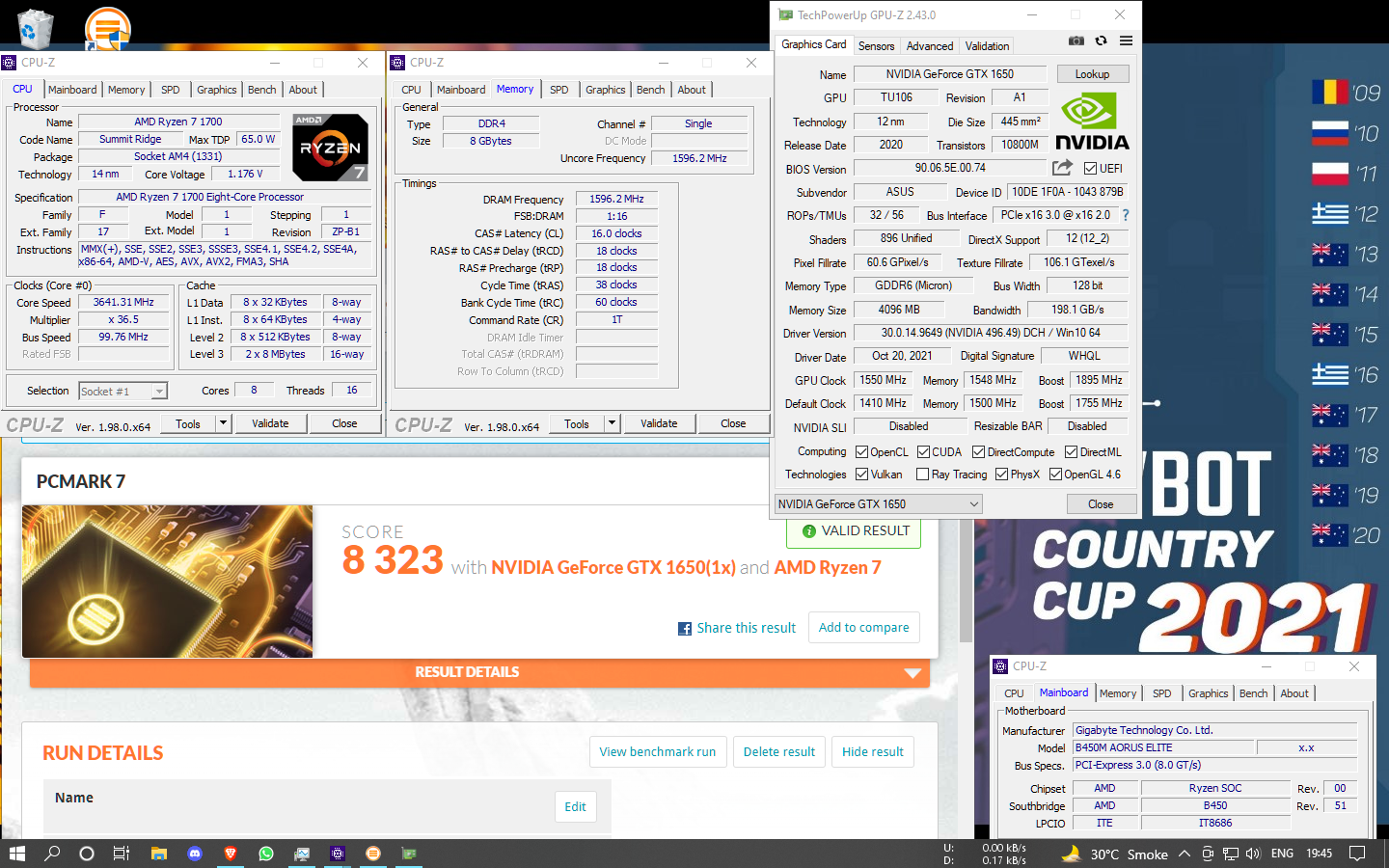Image resolution: width=1389 pixels, height=868 pixels.
Task: Toggle the UEFI checkbox
Action: tap(1090, 169)
